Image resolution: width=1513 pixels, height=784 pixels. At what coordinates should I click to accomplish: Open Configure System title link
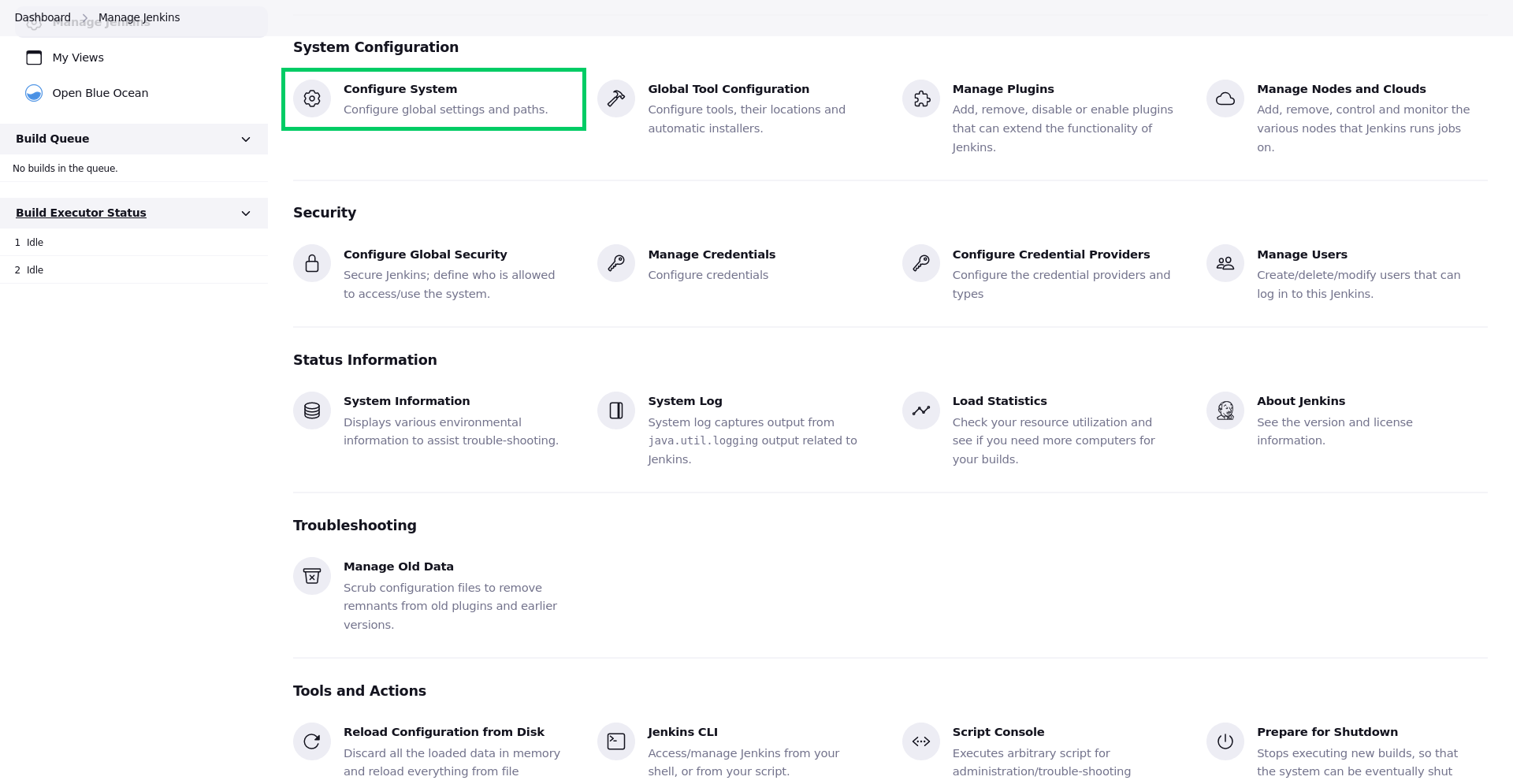(x=400, y=89)
